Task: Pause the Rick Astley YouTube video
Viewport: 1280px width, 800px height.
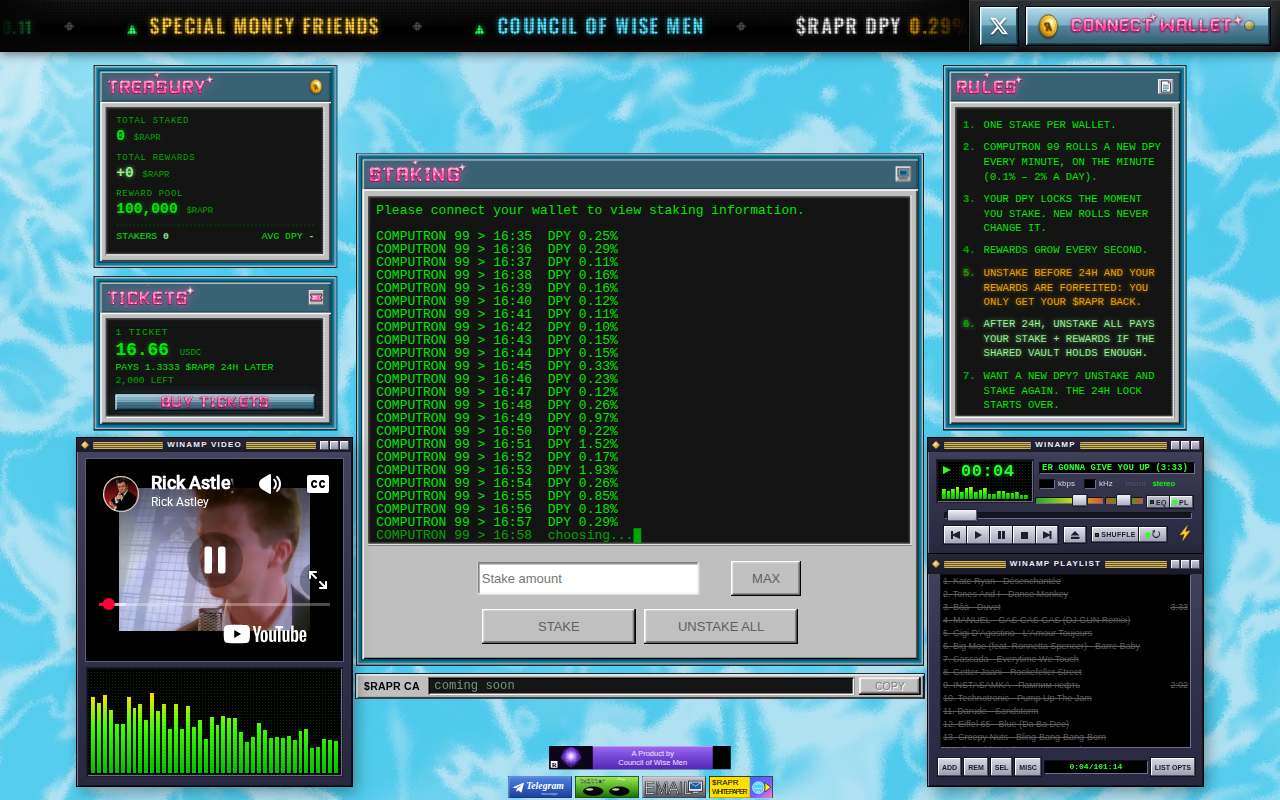Action: [x=215, y=560]
